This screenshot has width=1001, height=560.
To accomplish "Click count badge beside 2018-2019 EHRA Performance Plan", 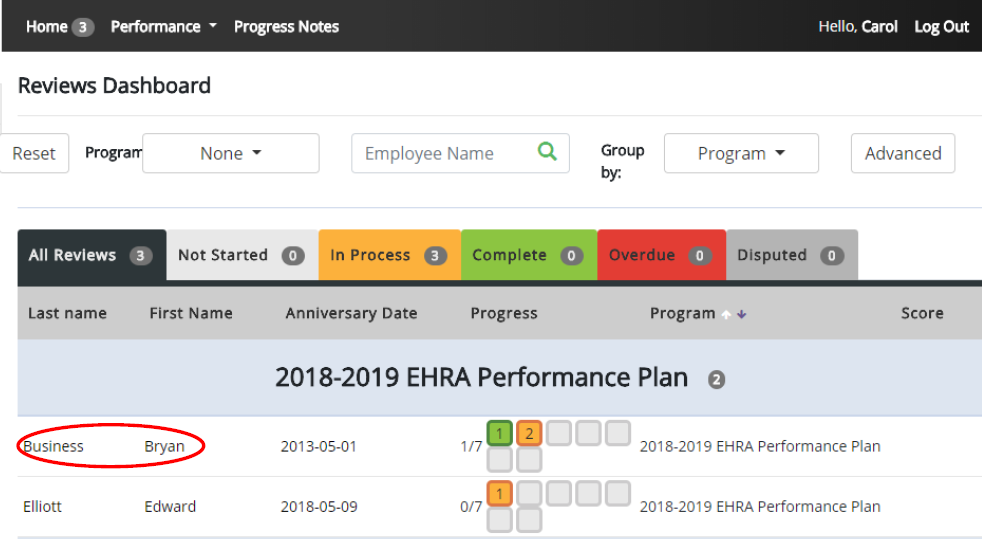I will [716, 380].
